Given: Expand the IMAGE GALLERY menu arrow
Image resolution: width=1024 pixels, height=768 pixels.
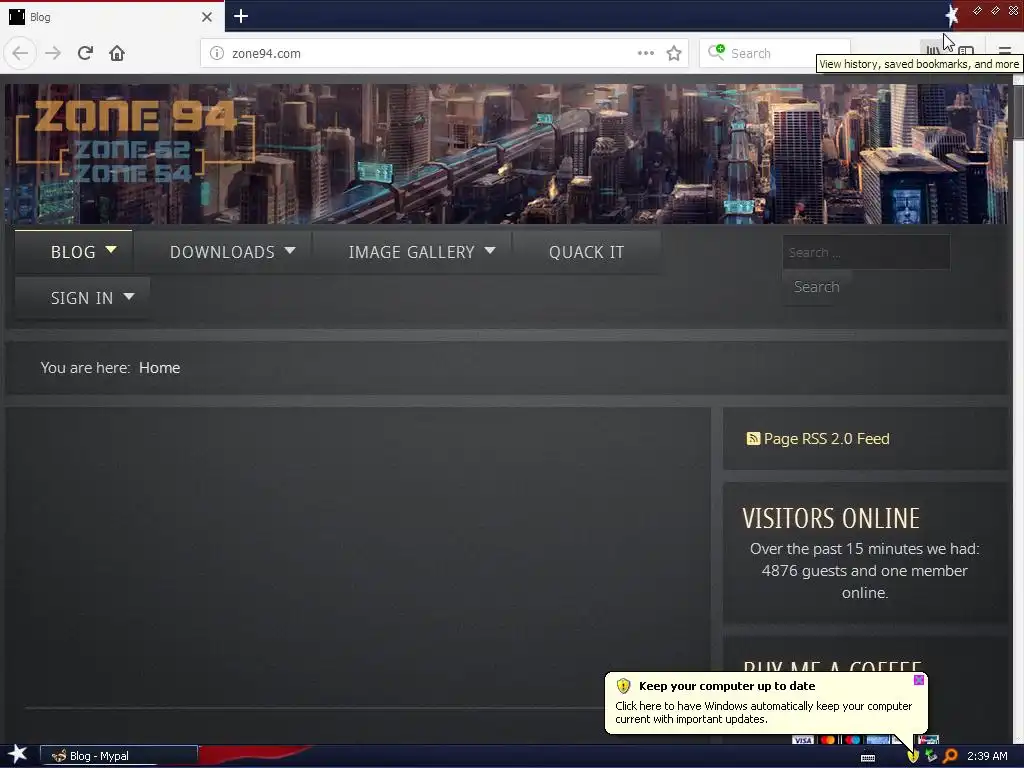Looking at the screenshot, I should [490, 250].
